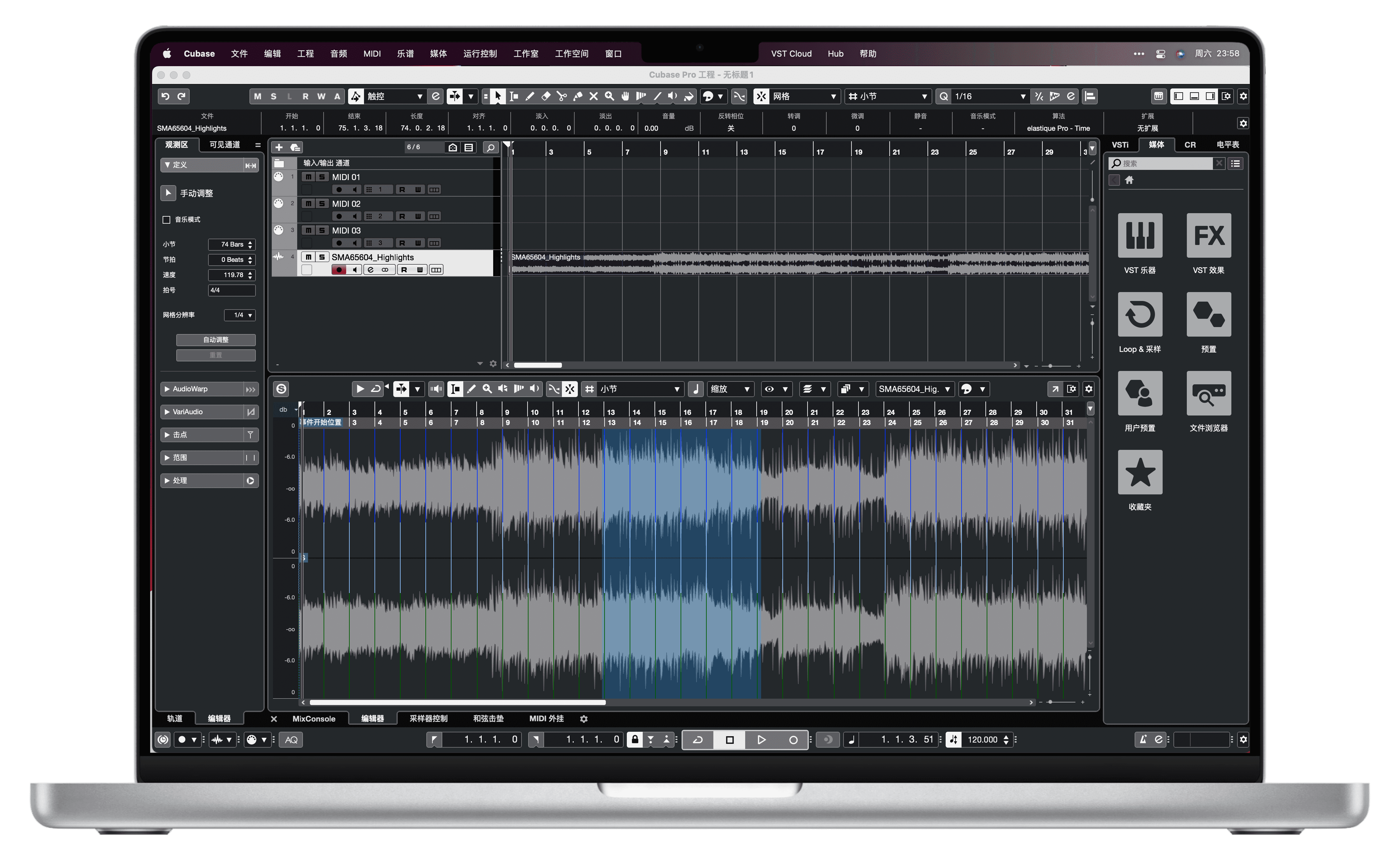Click the home icon in the media panel
Image resolution: width=1400 pixels, height=859 pixels.
[x=1129, y=180]
